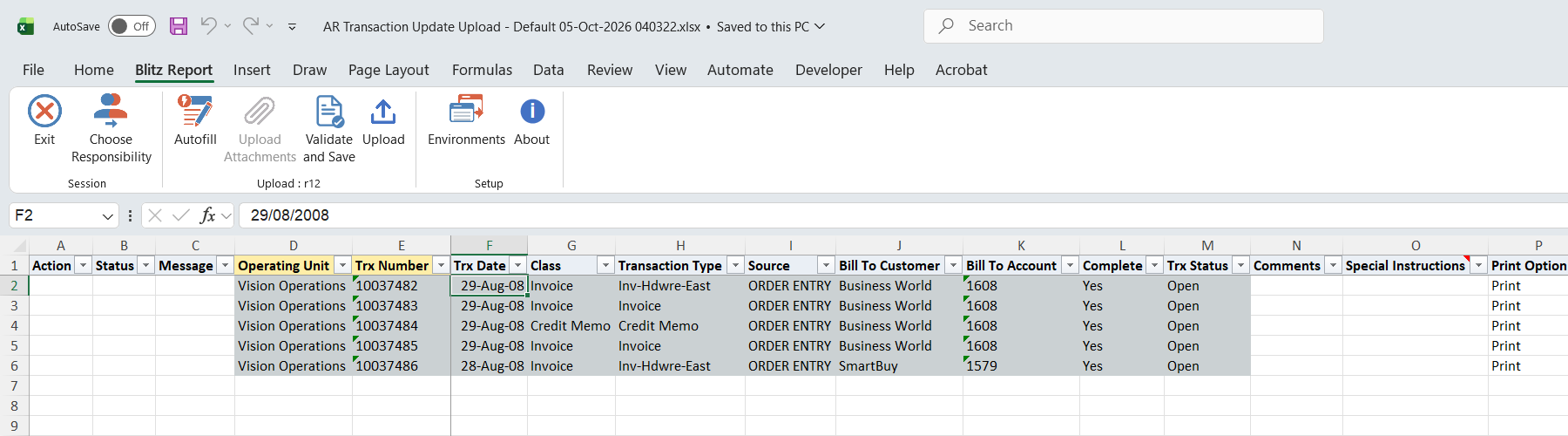This screenshot has width=1568, height=436.
Task: Expand the Redo history dropdown
Action: pyautogui.click(x=269, y=26)
